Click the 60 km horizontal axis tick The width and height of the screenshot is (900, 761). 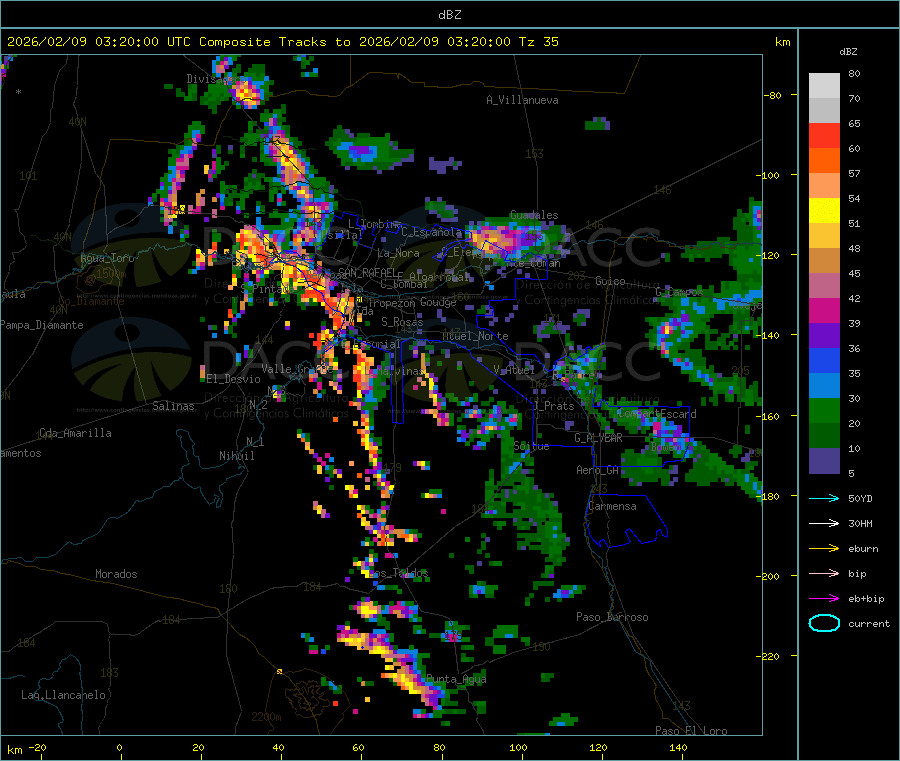coord(358,747)
